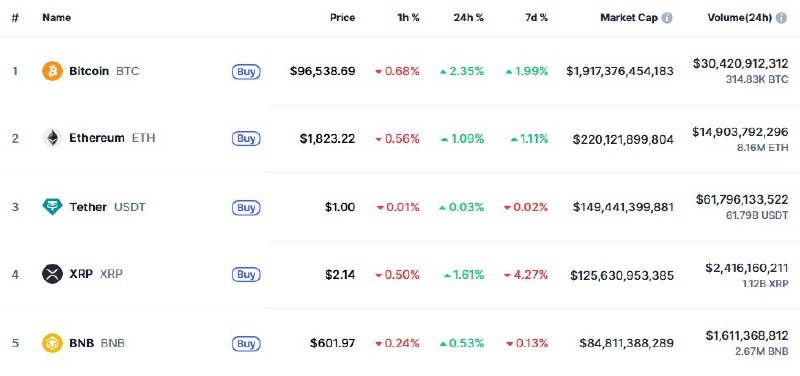Image resolution: width=800 pixels, height=376 pixels.
Task: Buy Ethereum using its Buy button
Action: (246, 139)
